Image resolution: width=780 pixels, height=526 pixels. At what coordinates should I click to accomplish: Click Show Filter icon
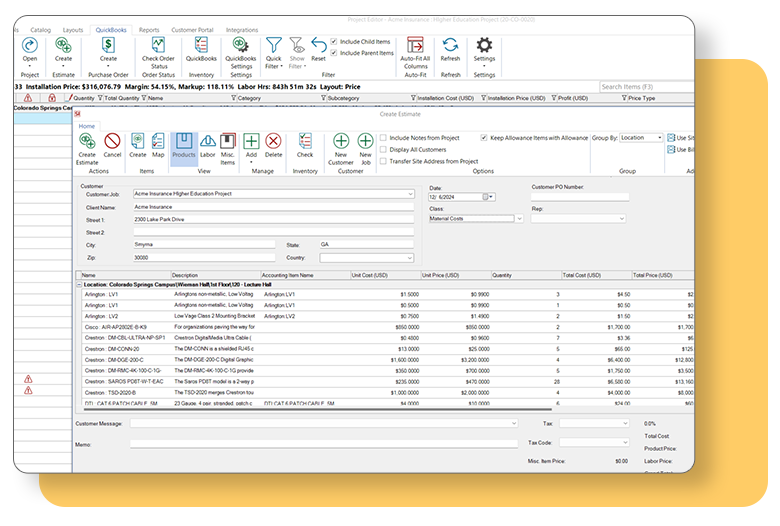[x=297, y=46]
